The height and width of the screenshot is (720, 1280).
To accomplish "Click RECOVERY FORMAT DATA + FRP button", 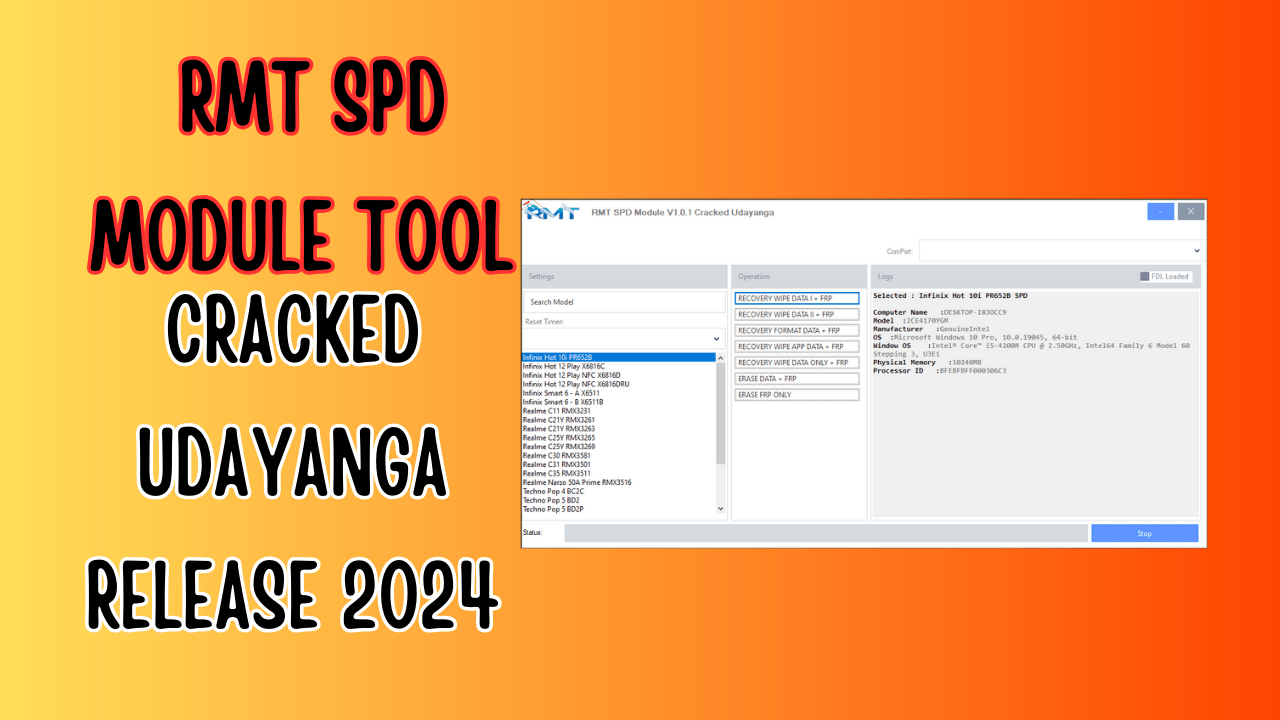I will [797, 330].
